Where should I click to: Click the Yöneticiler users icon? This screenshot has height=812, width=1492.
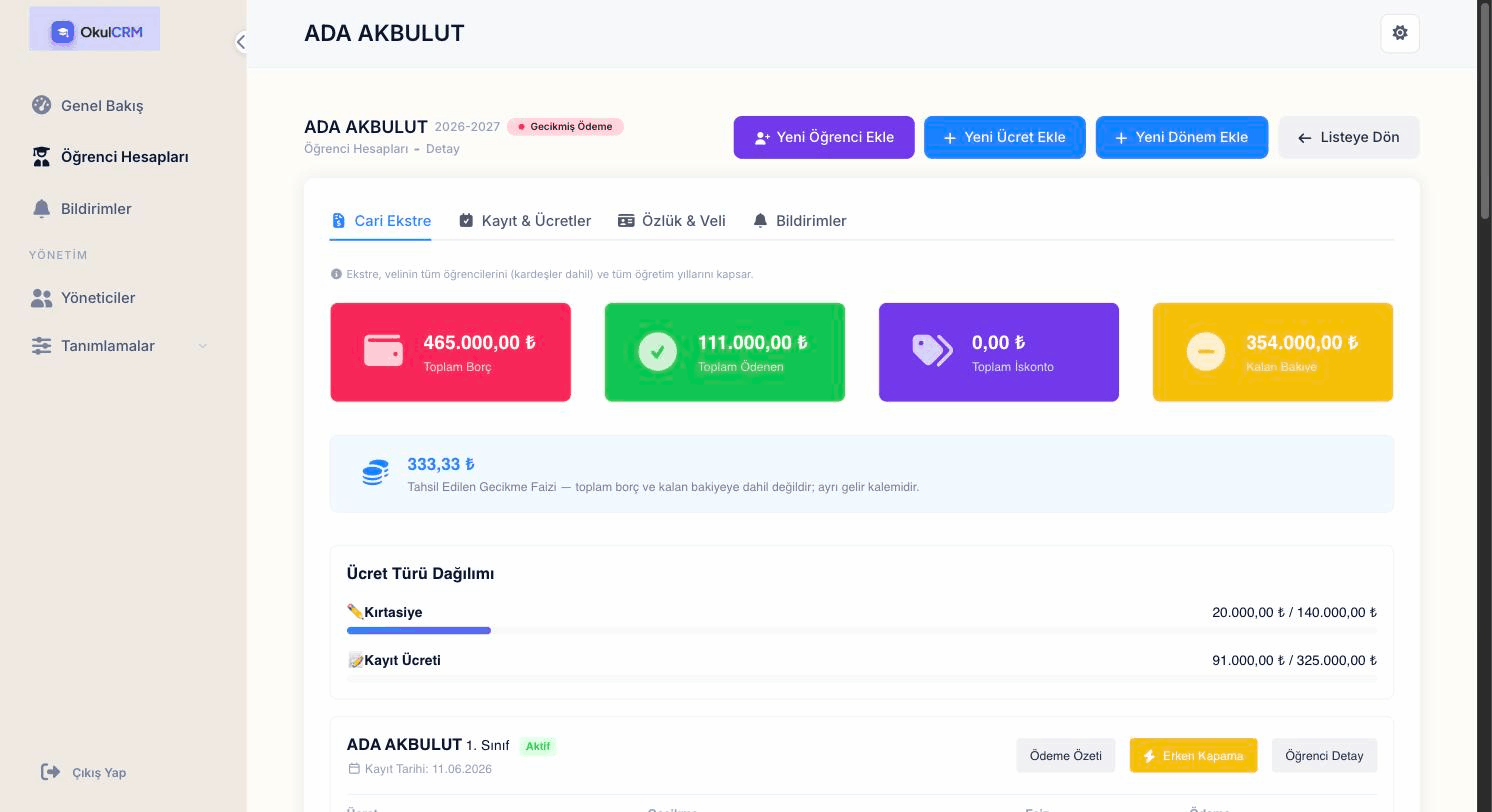click(41, 297)
